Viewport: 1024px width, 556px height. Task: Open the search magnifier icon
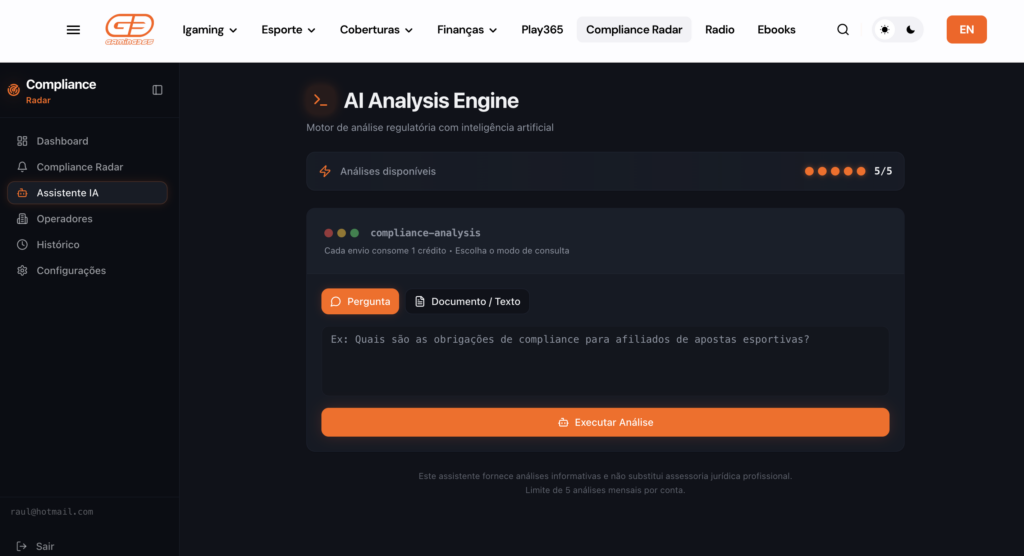click(843, 30)
